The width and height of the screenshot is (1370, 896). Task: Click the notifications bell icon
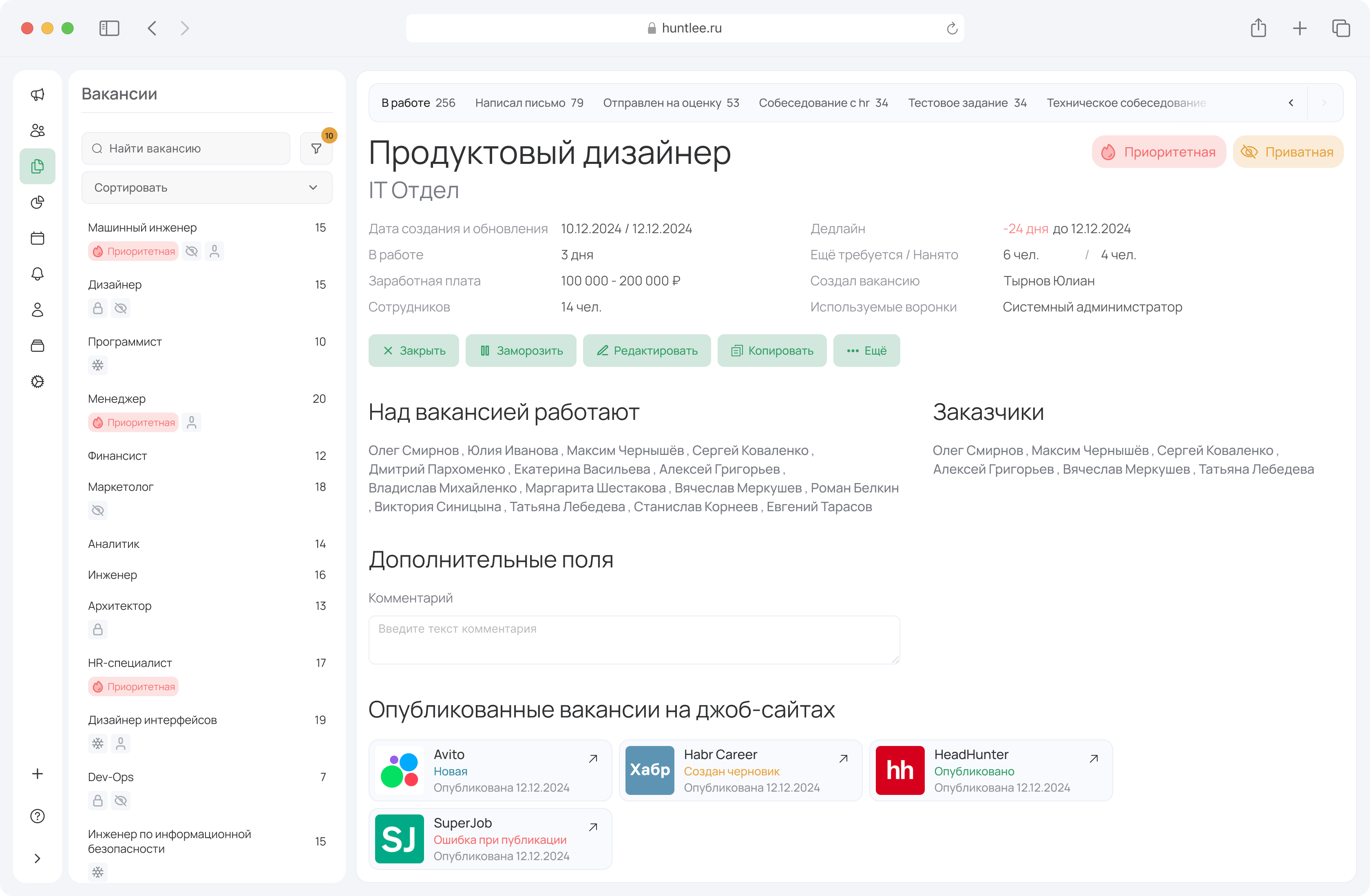coord(38,274)
